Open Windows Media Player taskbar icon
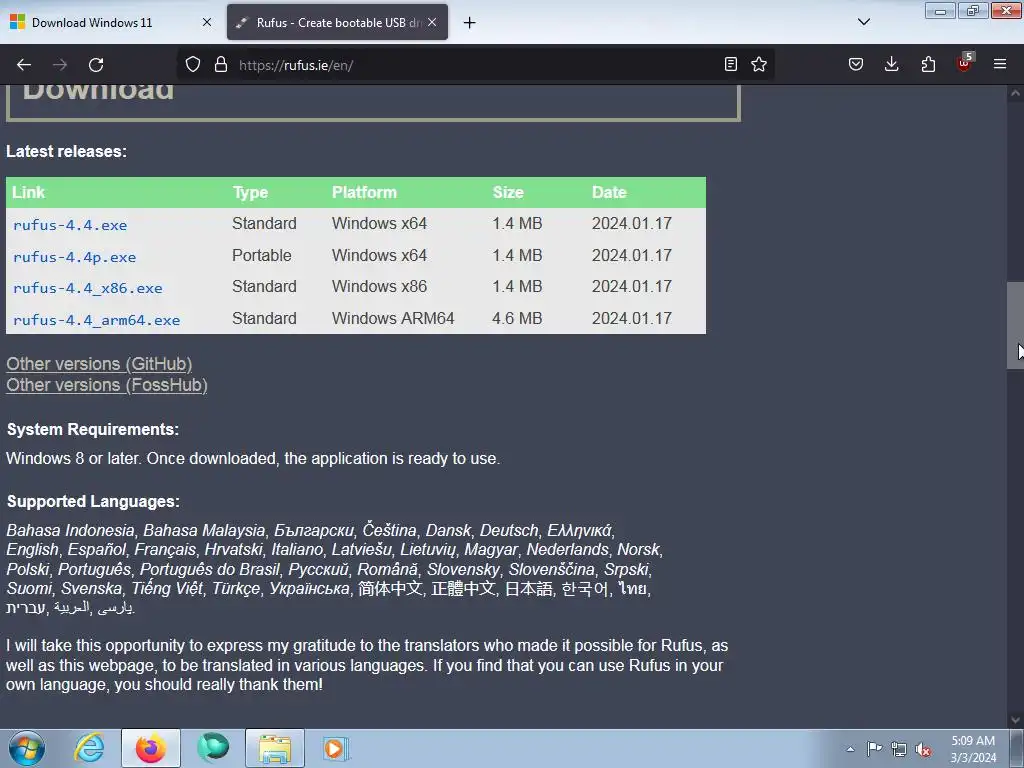Image resolution: width=1024 pixels, height=768 pixels. point(336,748)
